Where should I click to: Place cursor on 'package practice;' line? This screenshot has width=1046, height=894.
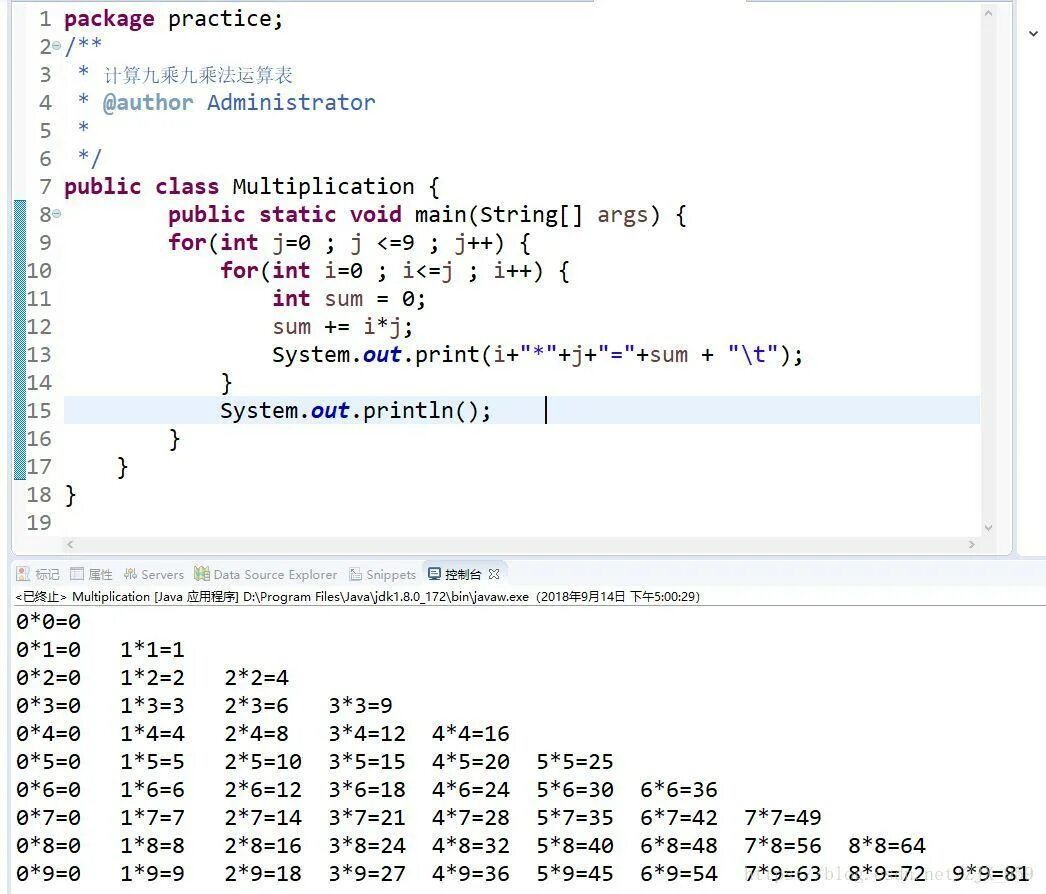[173, 19]
